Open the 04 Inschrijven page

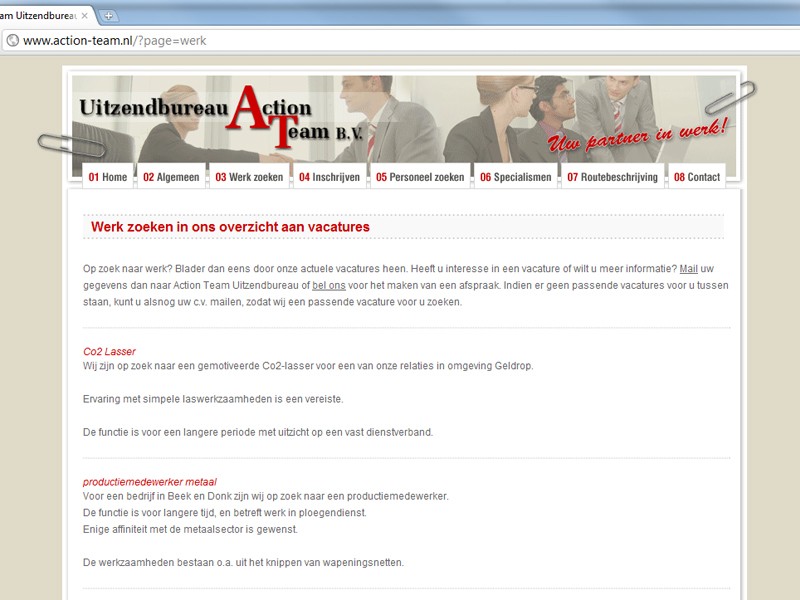pos(330,177)
